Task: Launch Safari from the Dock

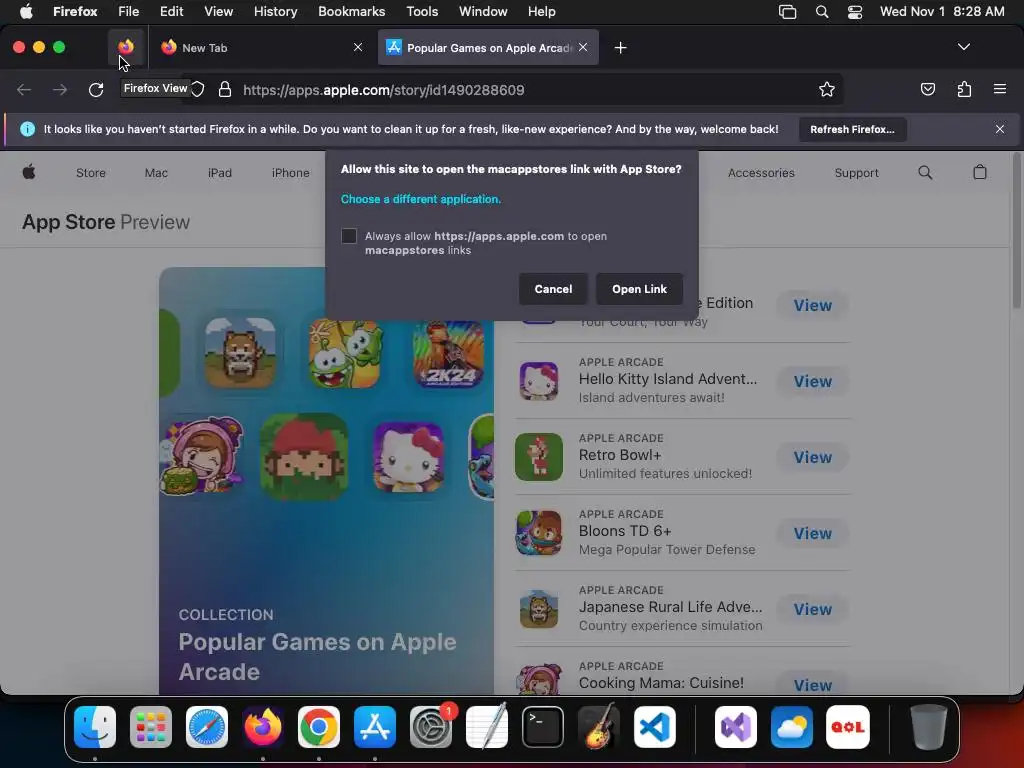Action: point(207,727)
